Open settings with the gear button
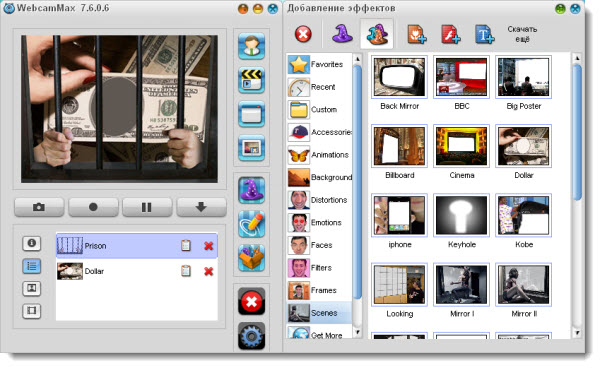This screenshot has height=368, width=600. [x=251, y=336]
